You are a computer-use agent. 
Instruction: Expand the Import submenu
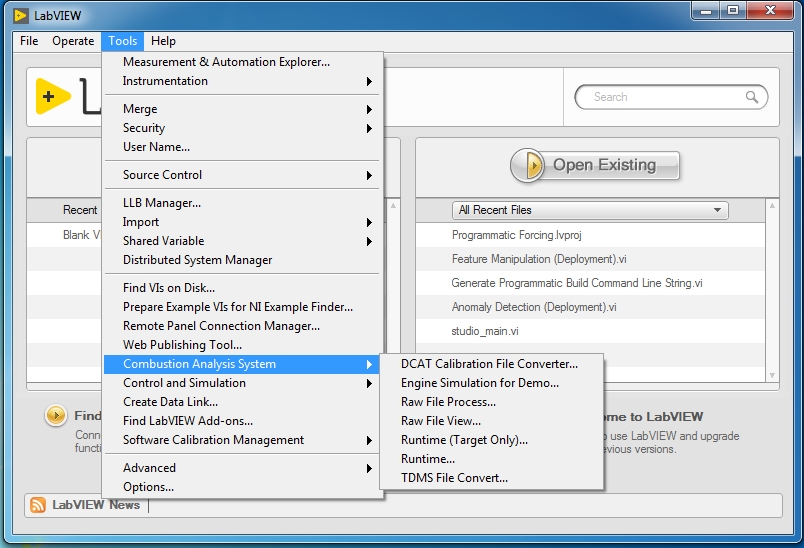[242, 222]
